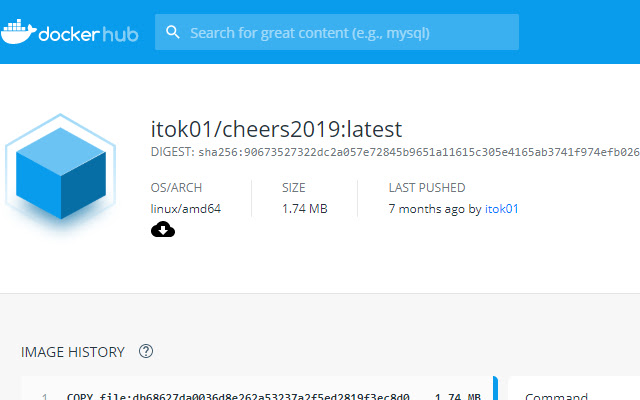
Task: Click the Command panel heading
Action: 556,396
